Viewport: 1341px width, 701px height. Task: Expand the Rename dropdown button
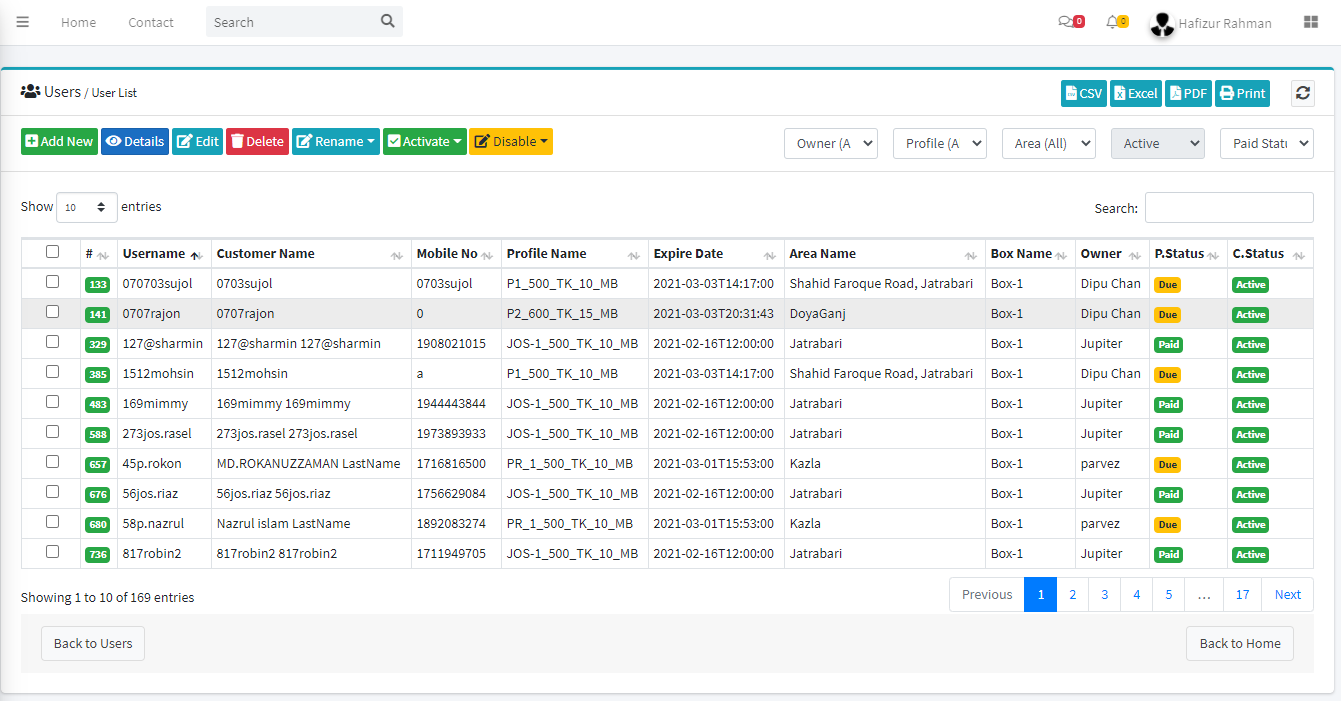(335, 142)
